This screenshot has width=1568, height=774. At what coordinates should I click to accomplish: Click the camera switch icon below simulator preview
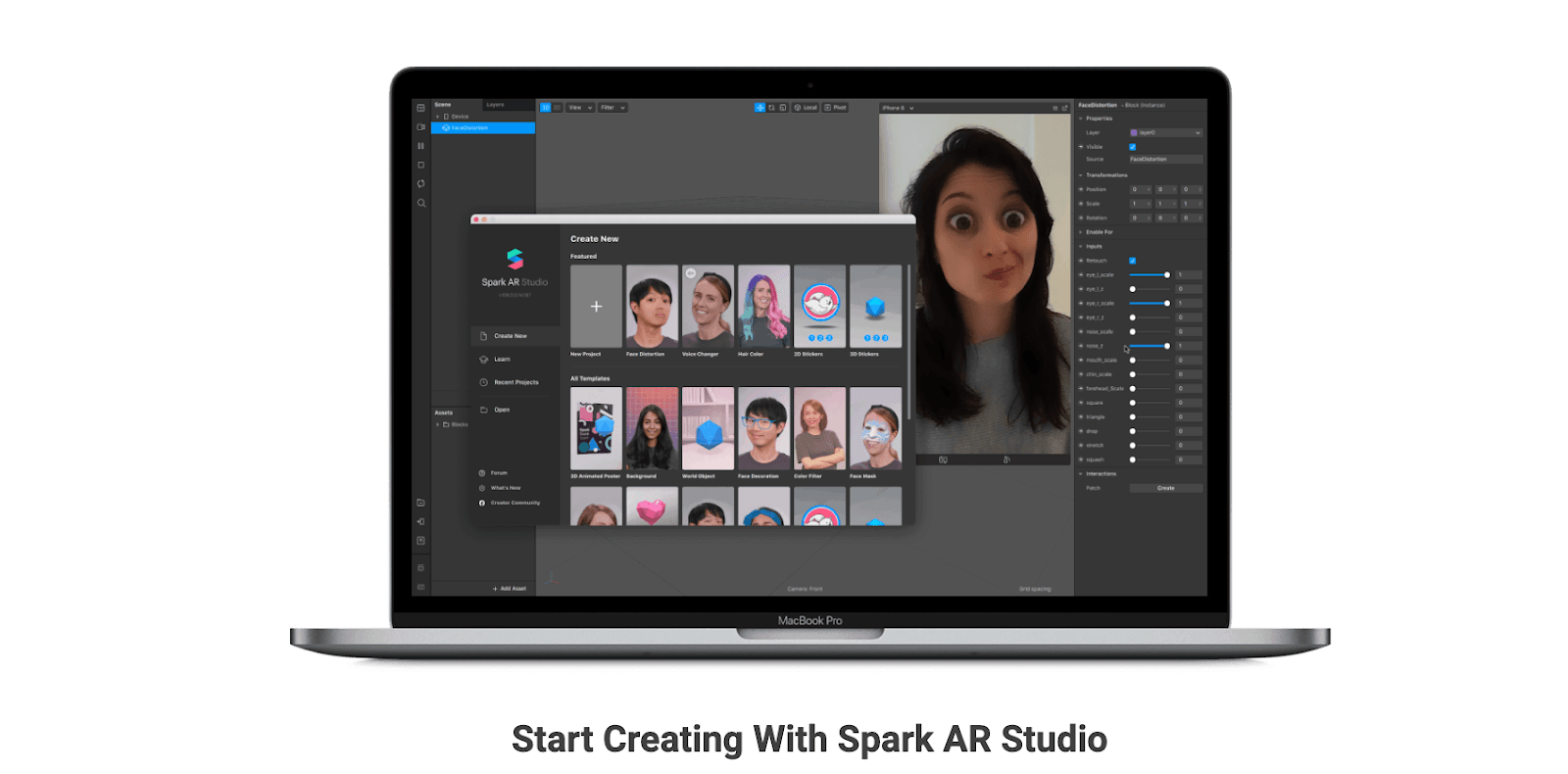pyautogui.click(x=943, y=460)
